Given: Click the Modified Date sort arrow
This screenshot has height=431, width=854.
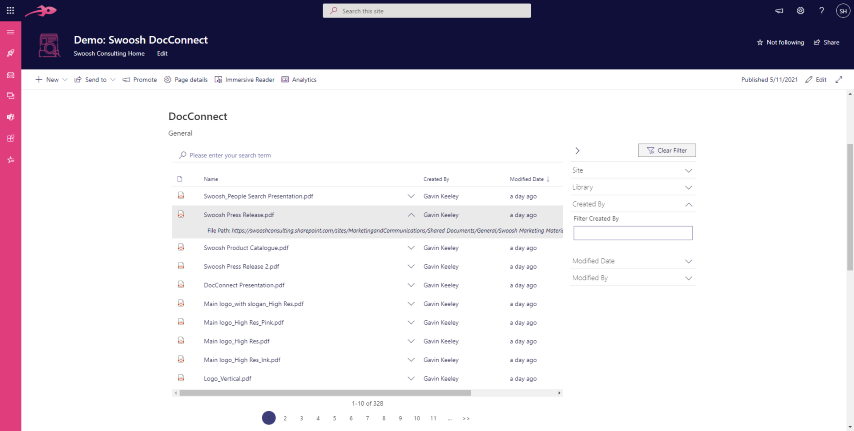Looking at the screenshot, I should coord(548,179).
